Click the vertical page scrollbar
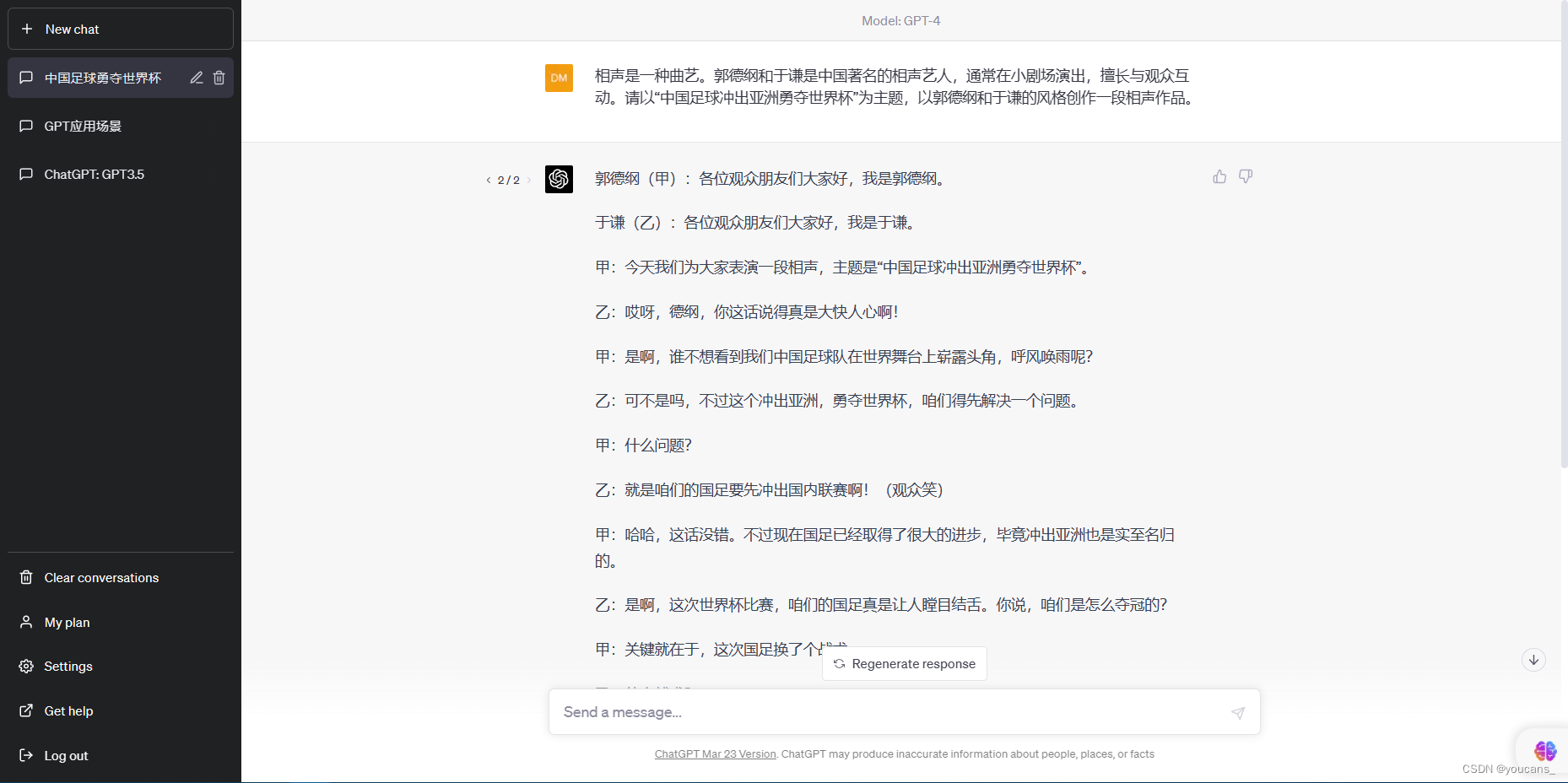The height and width of the screenshot is (783, 1568). (x=1564, y=236)
